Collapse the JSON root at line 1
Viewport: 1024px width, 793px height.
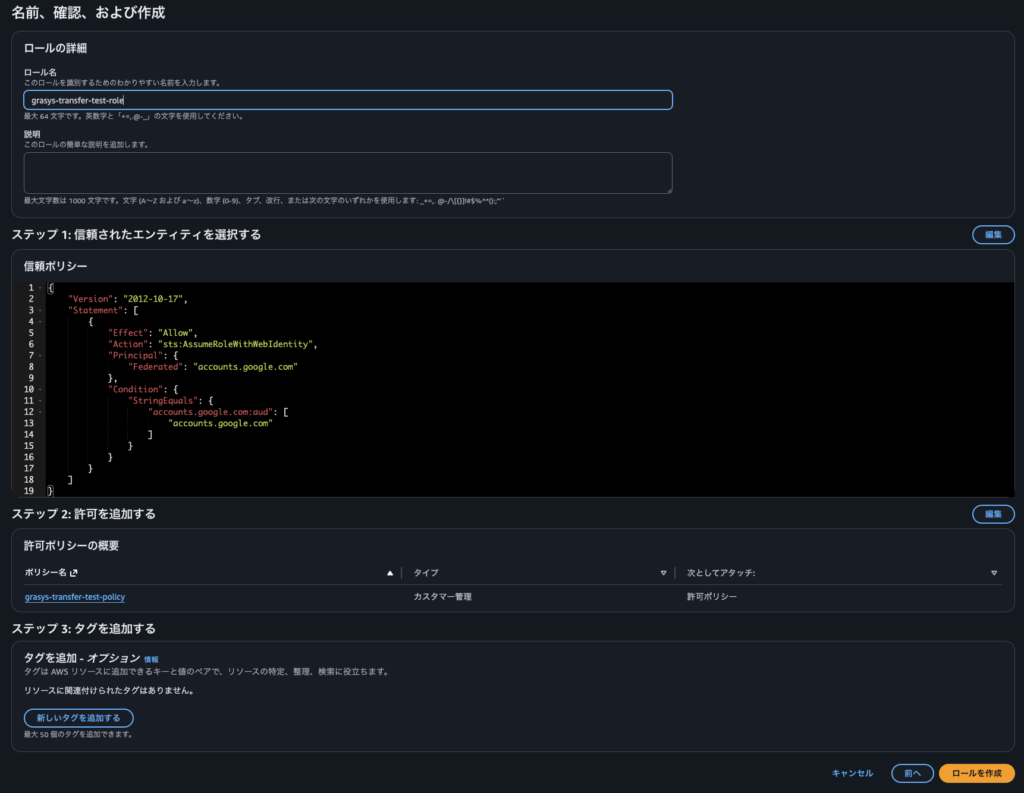coord(40,288)
